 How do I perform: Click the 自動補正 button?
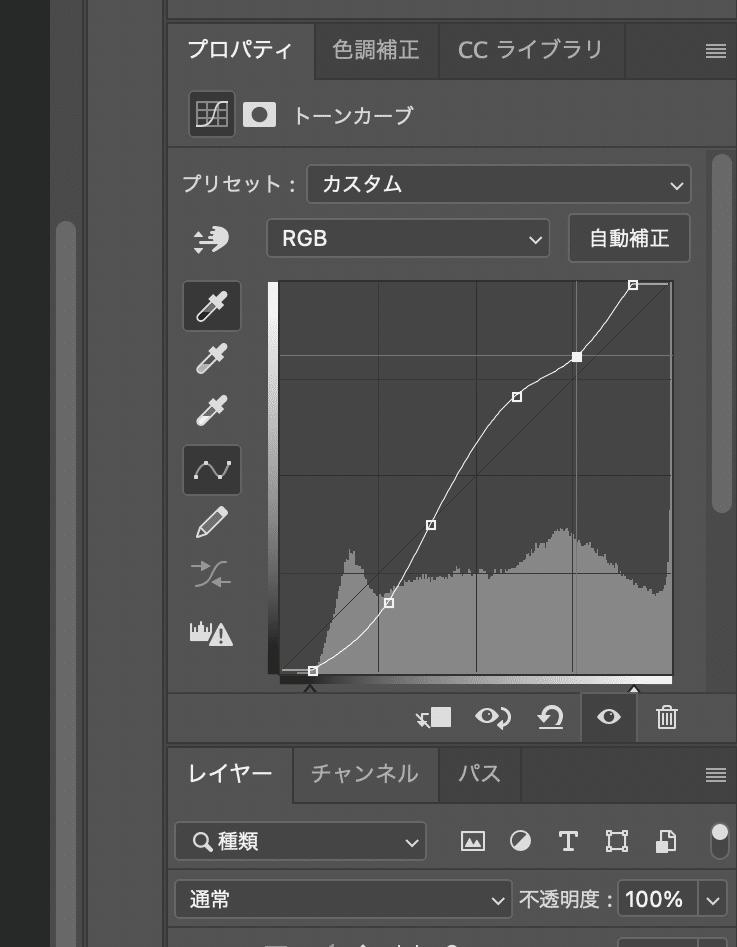(629, 238)
